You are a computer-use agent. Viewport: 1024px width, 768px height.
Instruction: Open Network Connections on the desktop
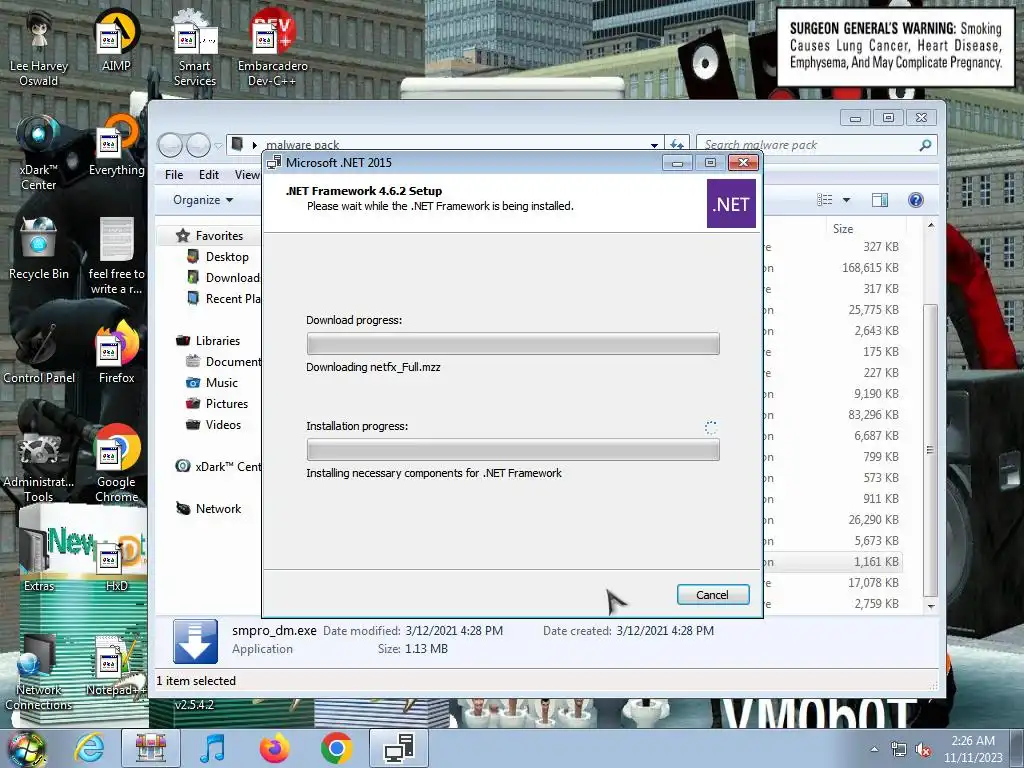click(x=39, y=673)
